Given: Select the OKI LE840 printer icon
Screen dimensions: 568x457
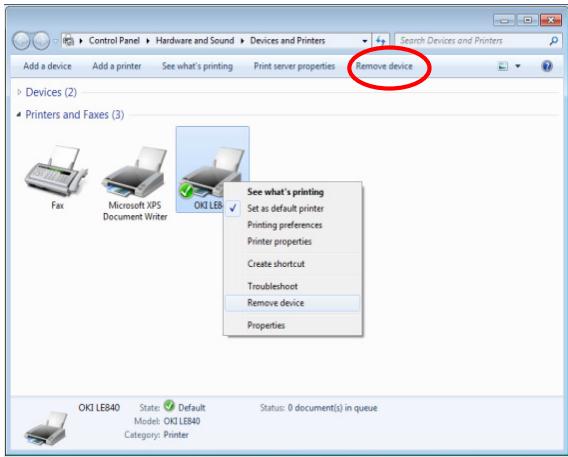Looking at the screenshot, I should [x=212, y=170].
